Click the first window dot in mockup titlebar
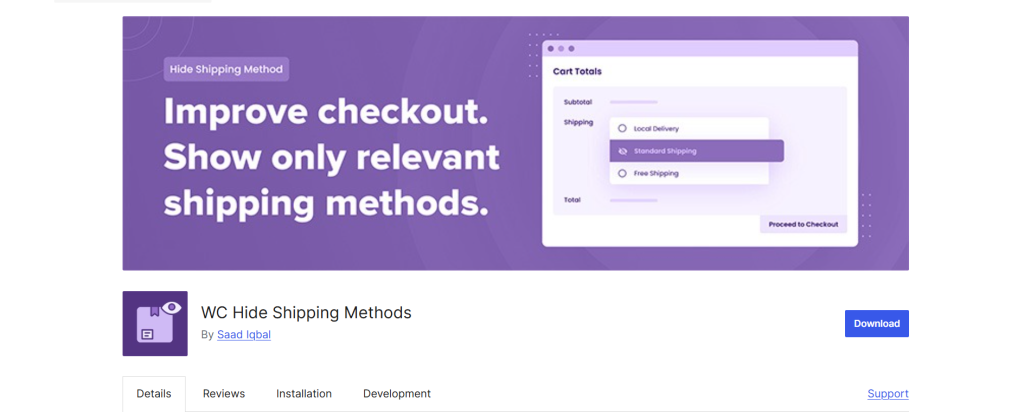 coord(551,48)
